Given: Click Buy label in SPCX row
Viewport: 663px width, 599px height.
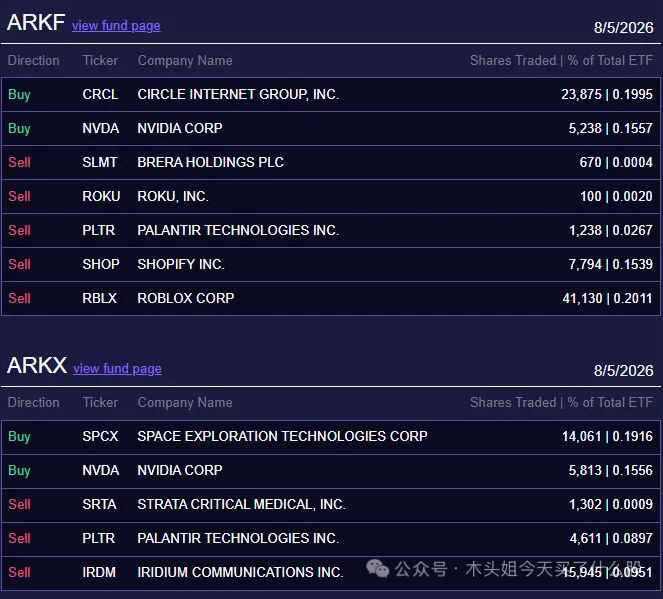Looking at the screenshot, I should point(19,437).
